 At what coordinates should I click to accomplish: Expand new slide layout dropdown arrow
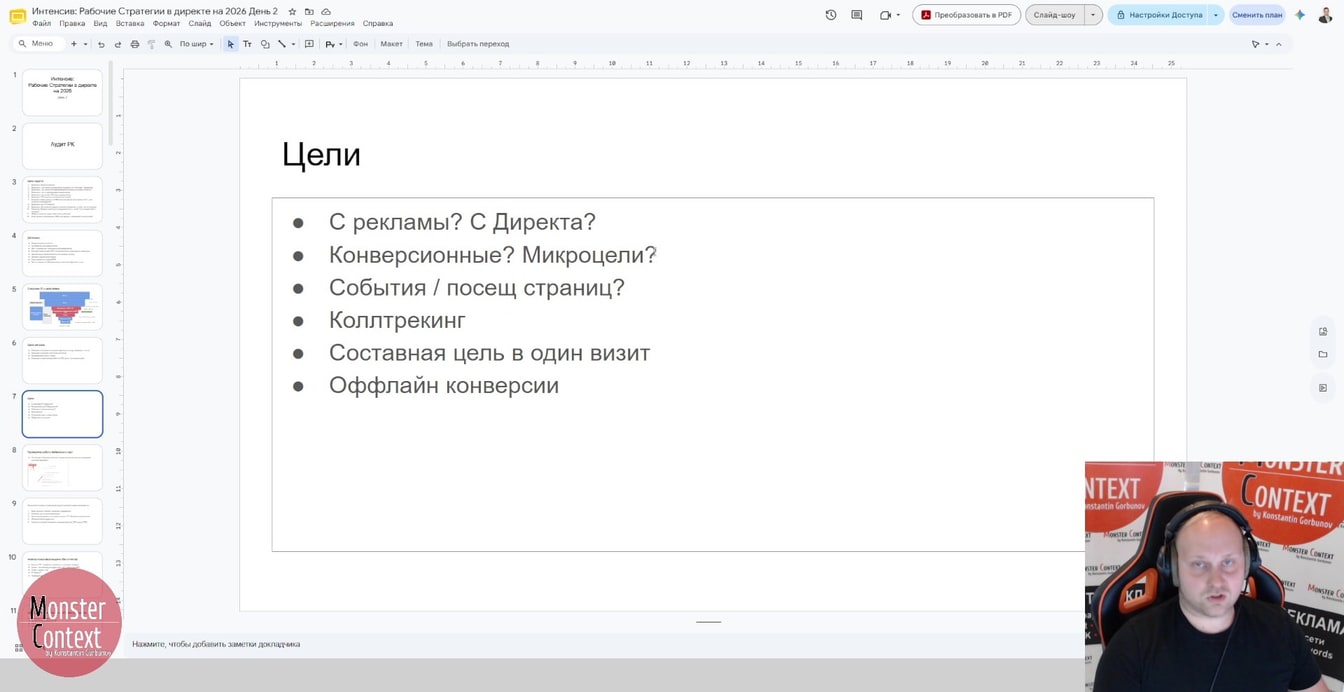(85, 44)
